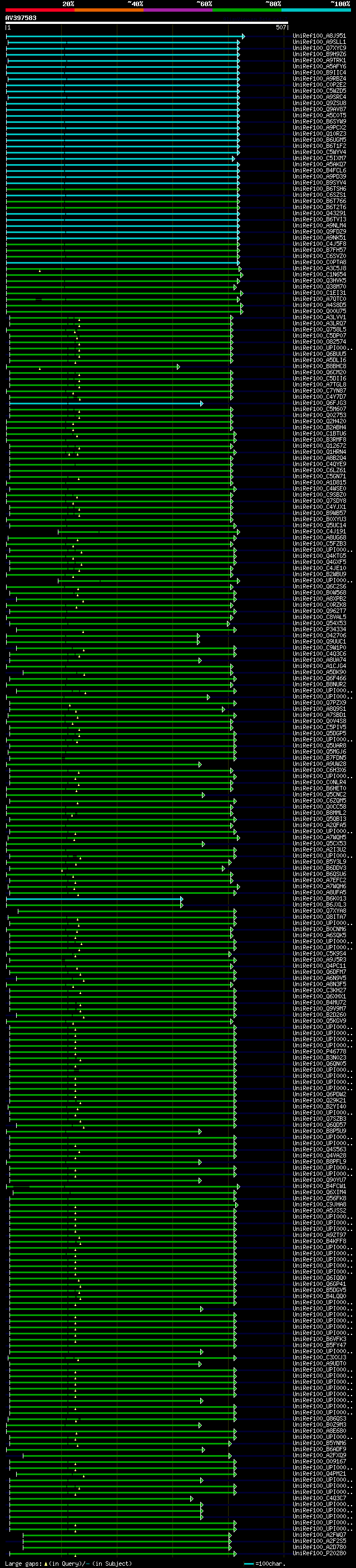Open hit UniRef100_C1N654

click(319, 275)
